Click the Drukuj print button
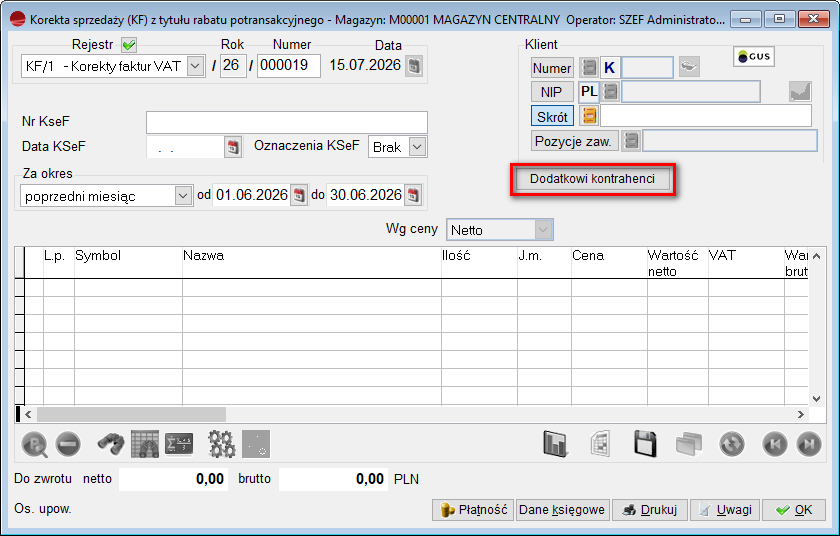Viewport: 840px width, 536px height. (650, 510)
